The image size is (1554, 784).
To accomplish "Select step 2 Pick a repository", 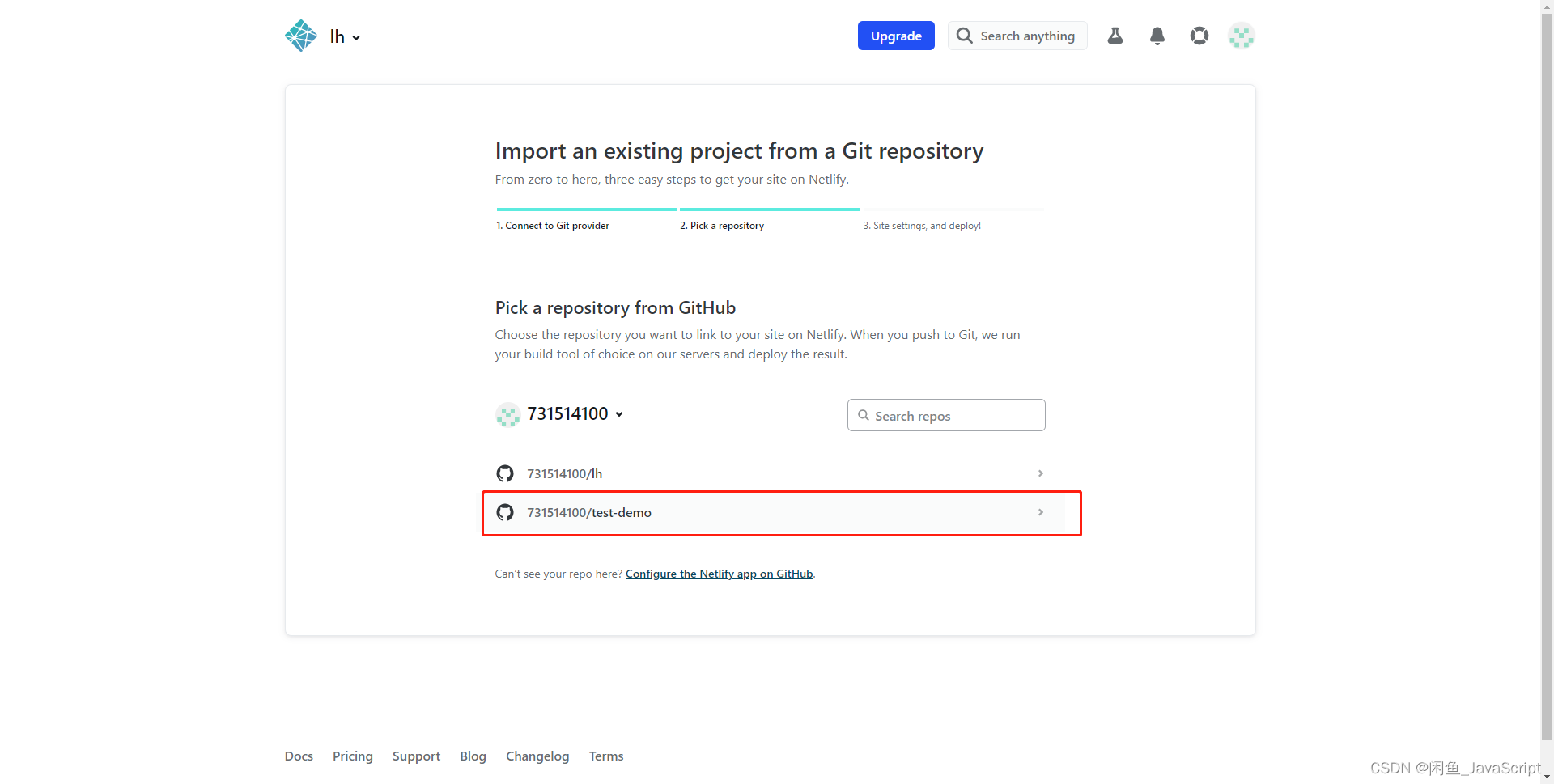I will click(722, 226).
